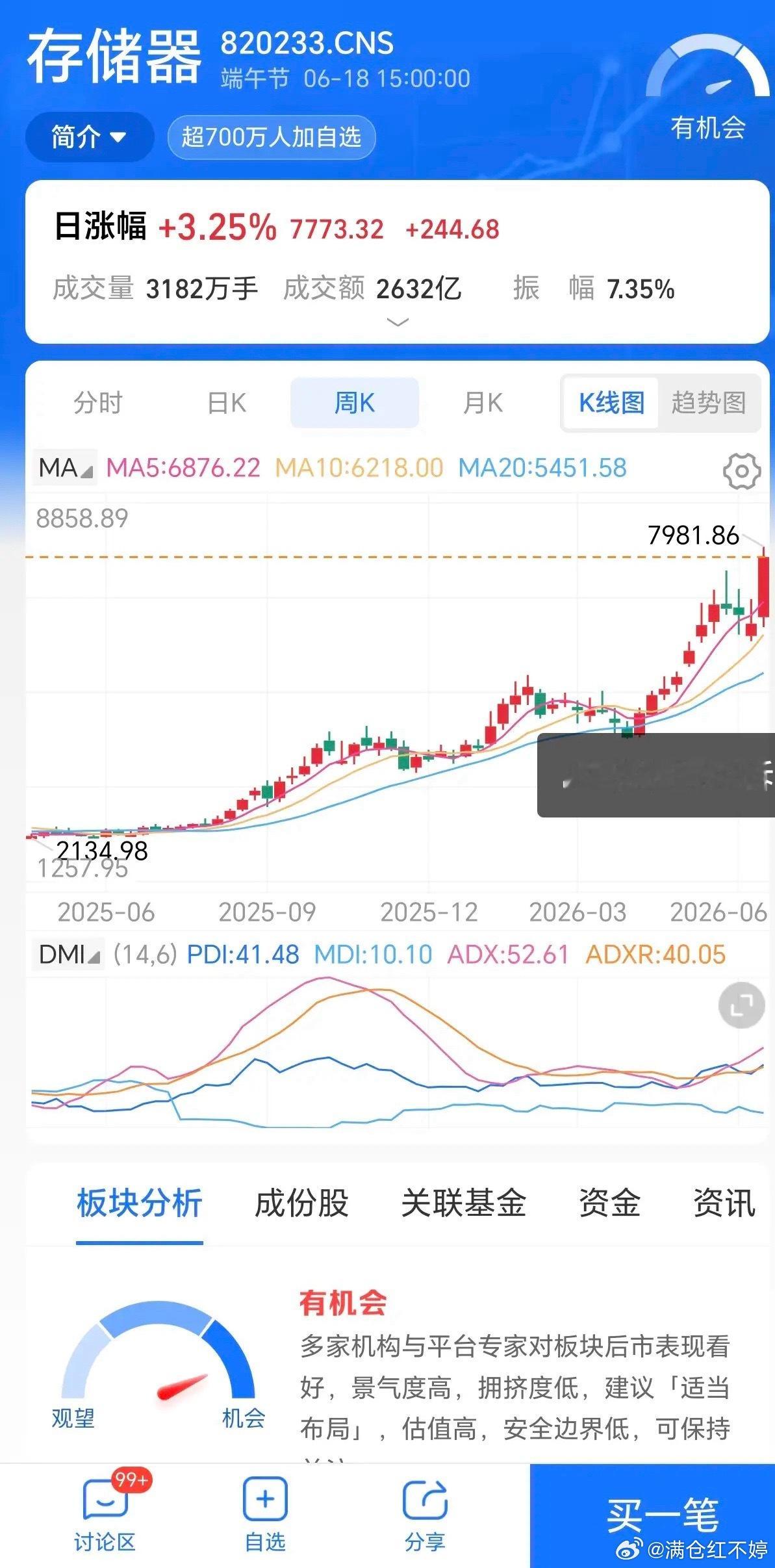Viewport: 775px width, 1568px height.
Task: Toggle to 趋势图 view
Action: tap(708, 403)
